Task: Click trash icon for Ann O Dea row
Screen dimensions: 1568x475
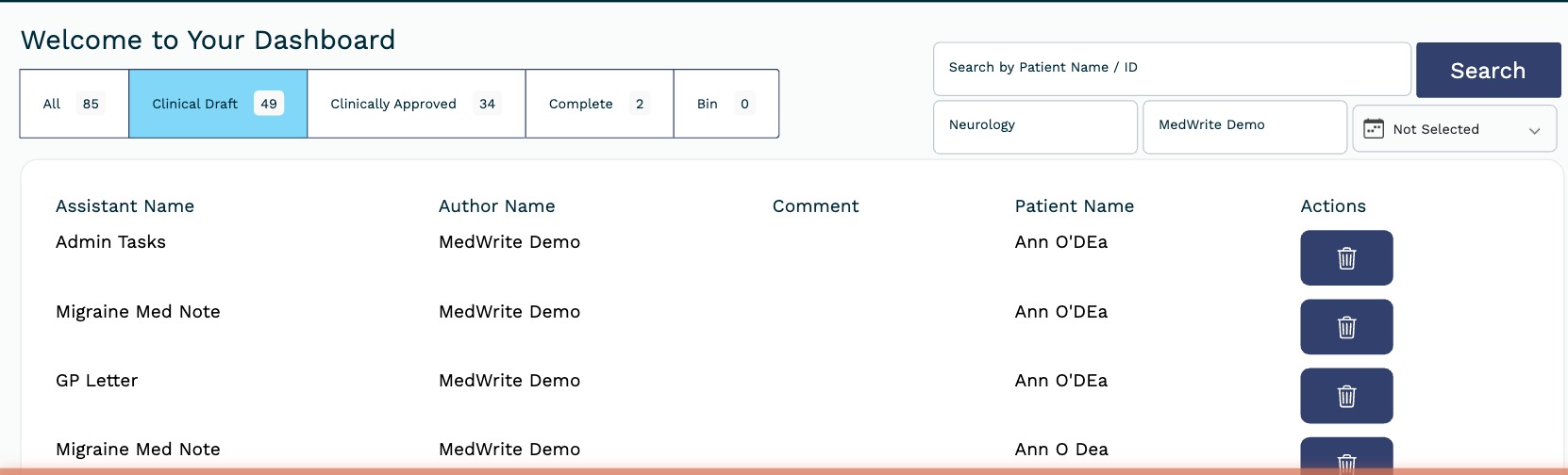Action: pyautogui.click(x=1346, y=459)
